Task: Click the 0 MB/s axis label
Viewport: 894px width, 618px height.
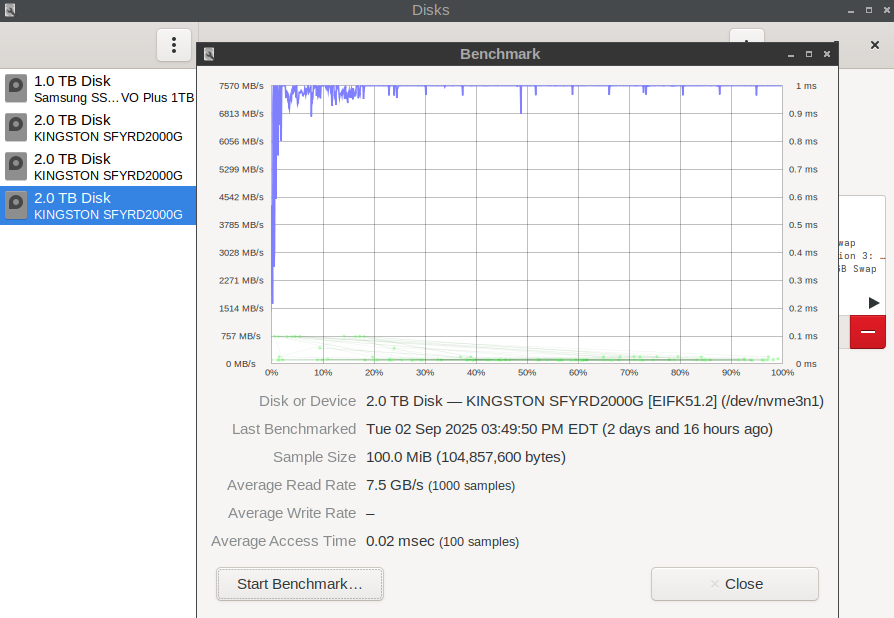Action: coord(241,364)
